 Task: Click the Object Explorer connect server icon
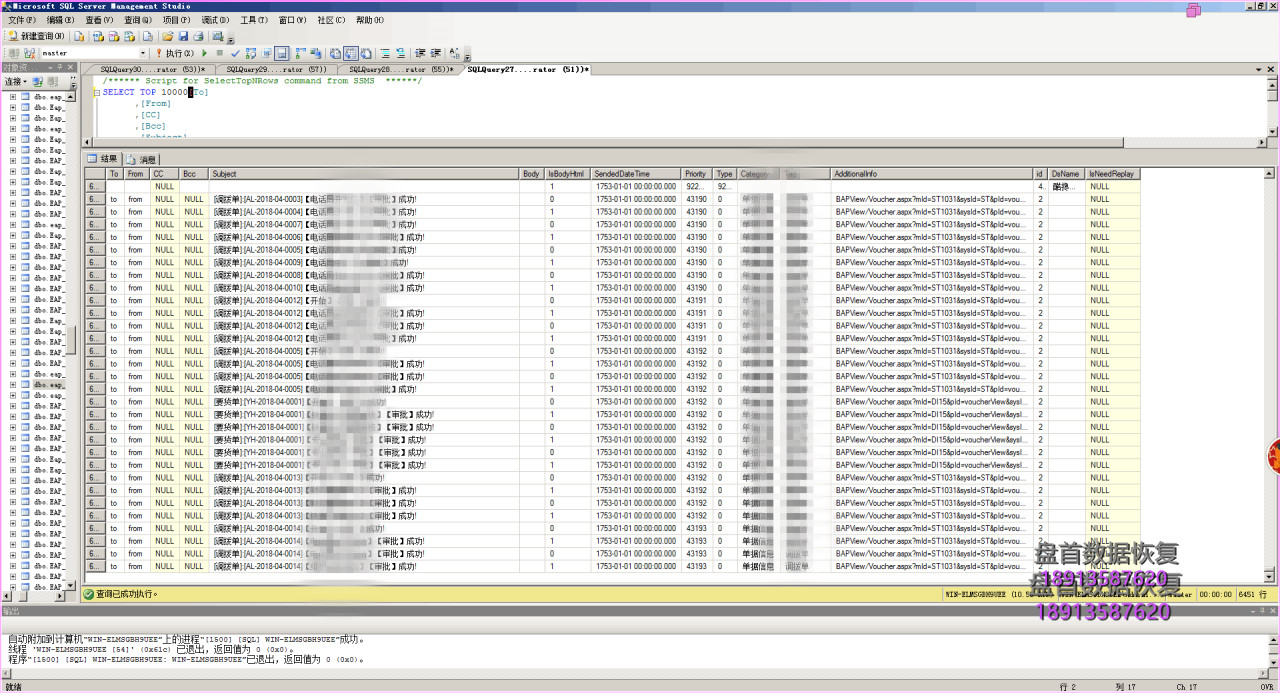37,81
